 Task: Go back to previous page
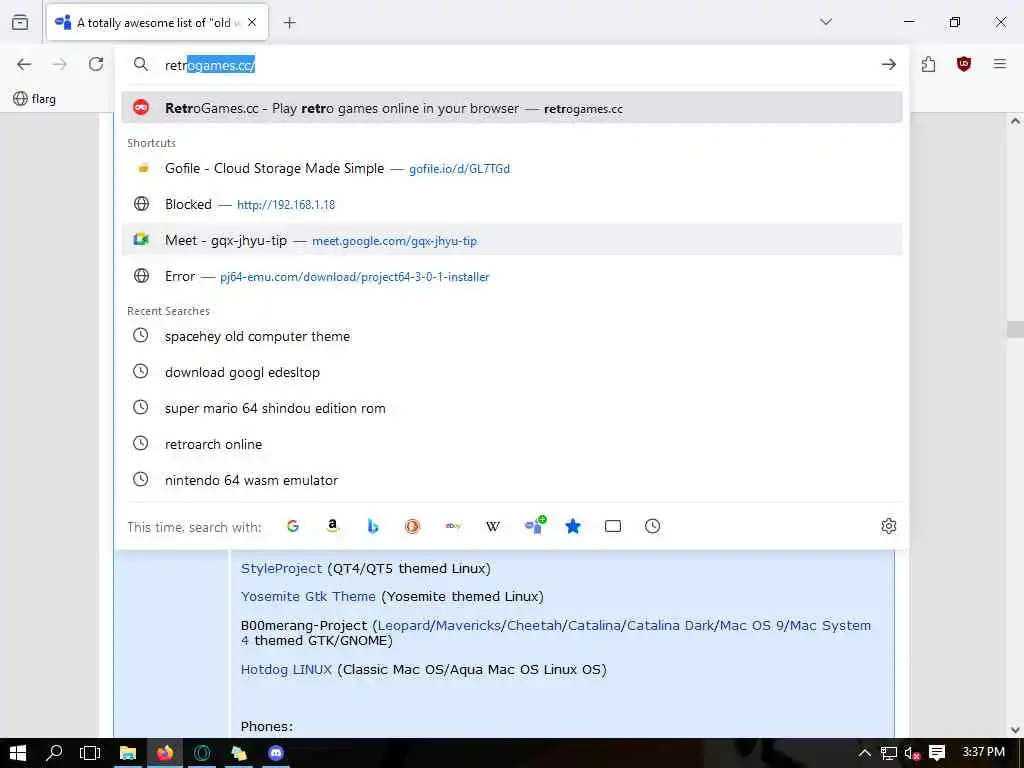tap(24, 64)
